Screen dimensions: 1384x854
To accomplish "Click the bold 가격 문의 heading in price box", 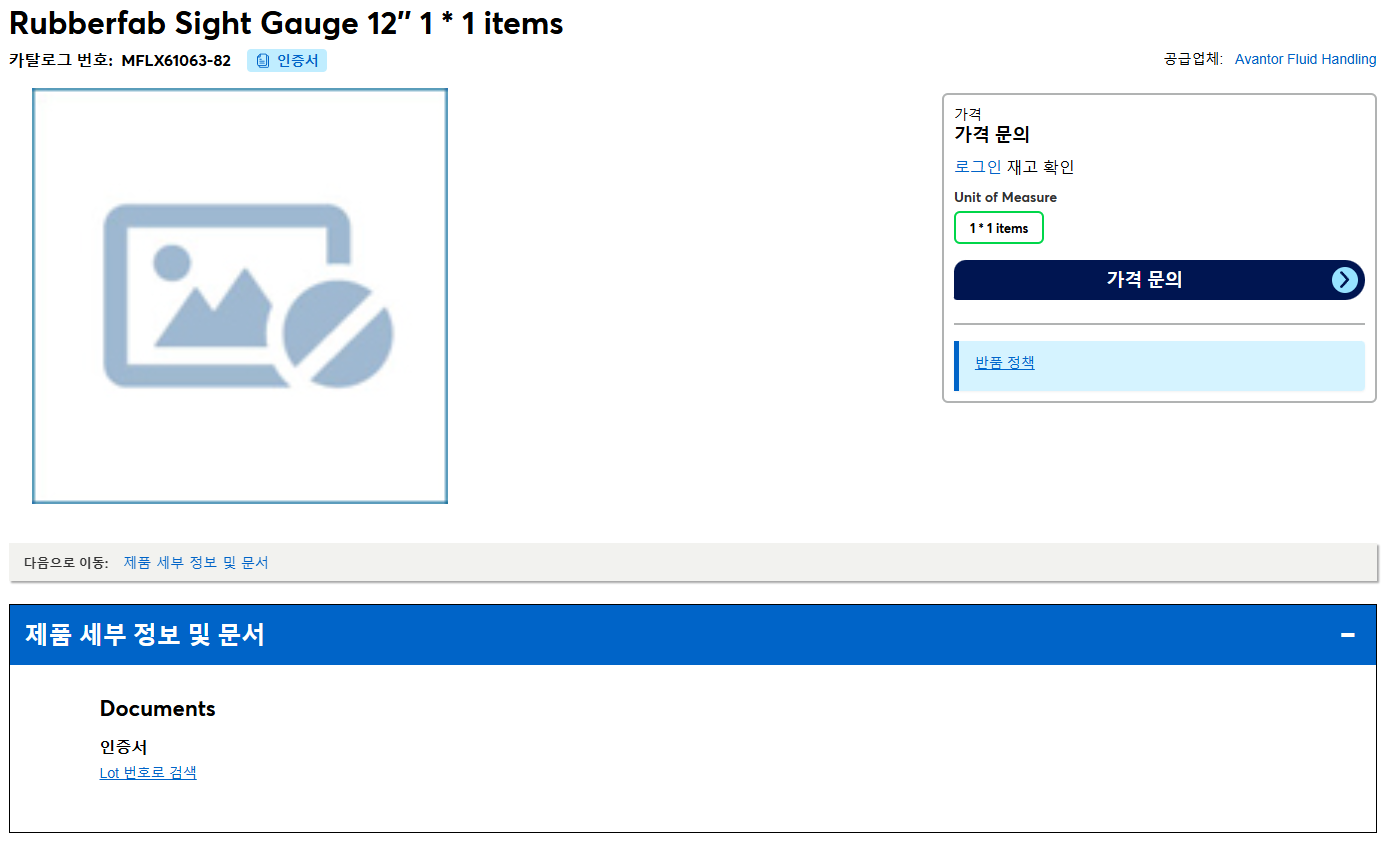I will [x=992, y=134].
